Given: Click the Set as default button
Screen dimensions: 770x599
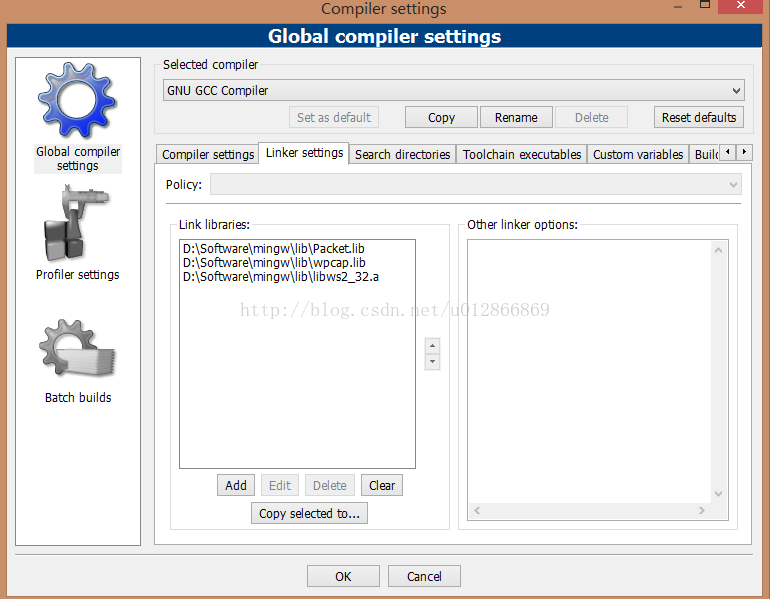Looking at the screenshot, I should click(x=334, y=117).
